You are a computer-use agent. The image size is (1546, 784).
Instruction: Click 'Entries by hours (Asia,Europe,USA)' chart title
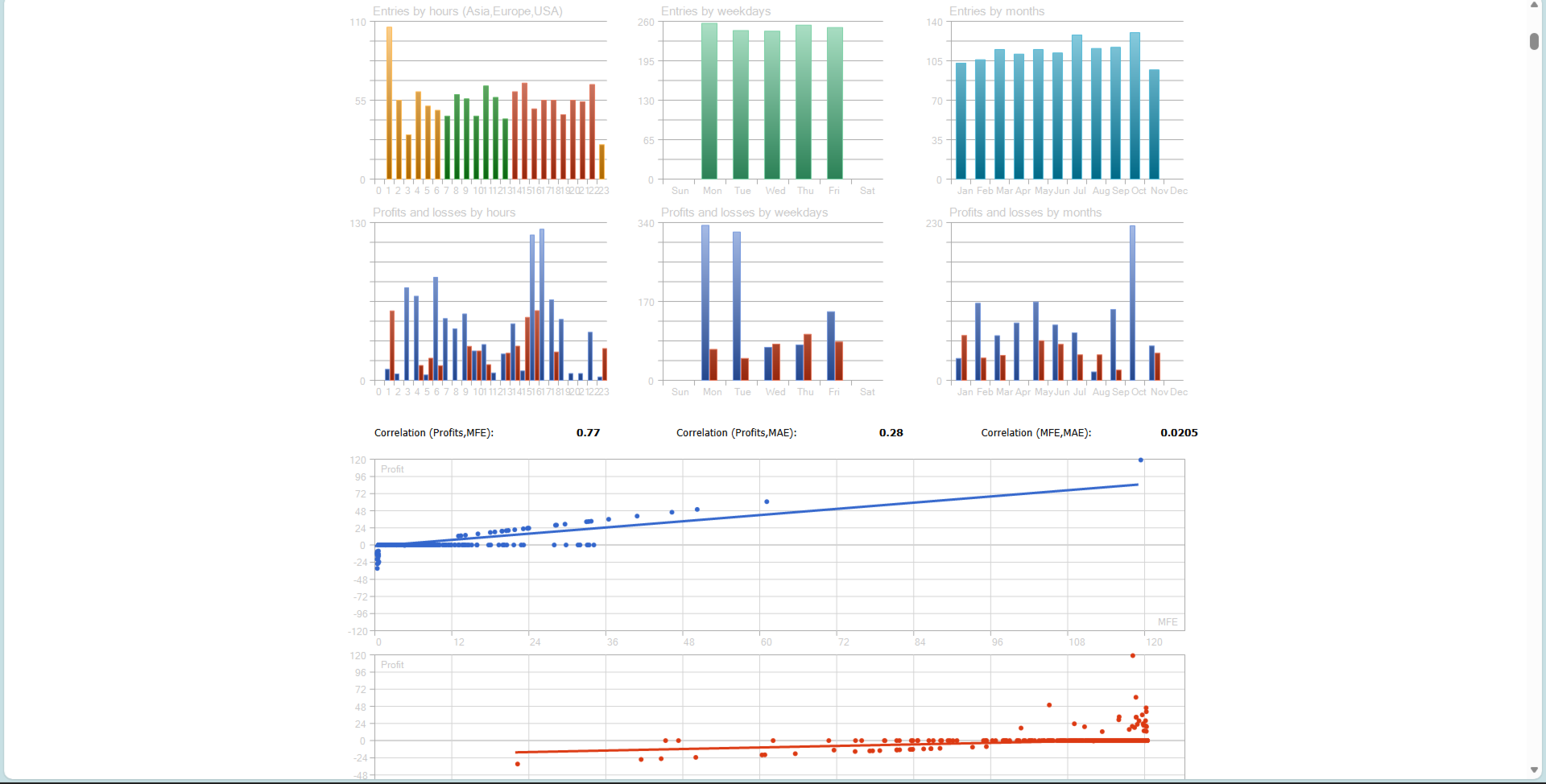pyautogui.click(x=467, y=11)
